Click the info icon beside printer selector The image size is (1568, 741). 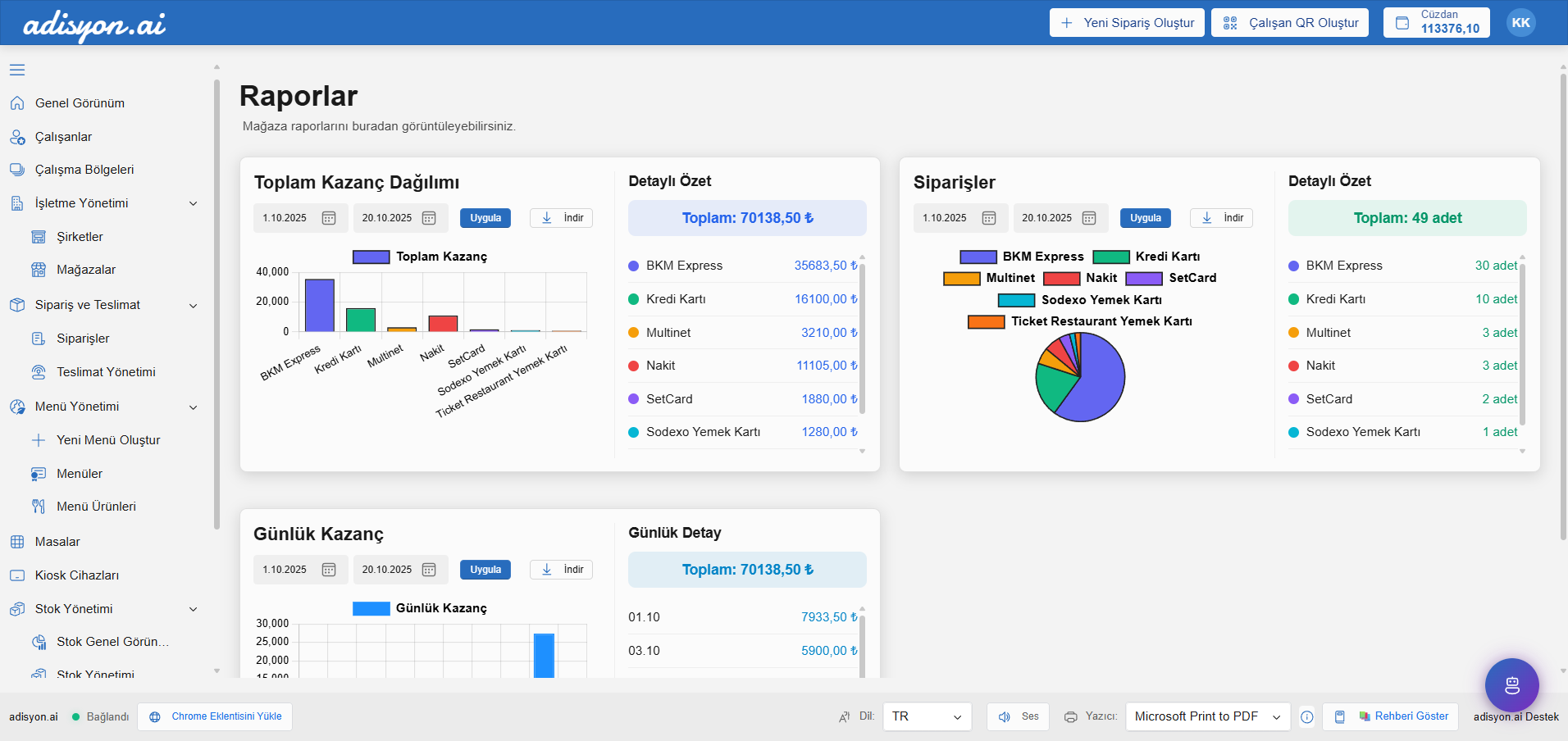(x=1307, y=717)
